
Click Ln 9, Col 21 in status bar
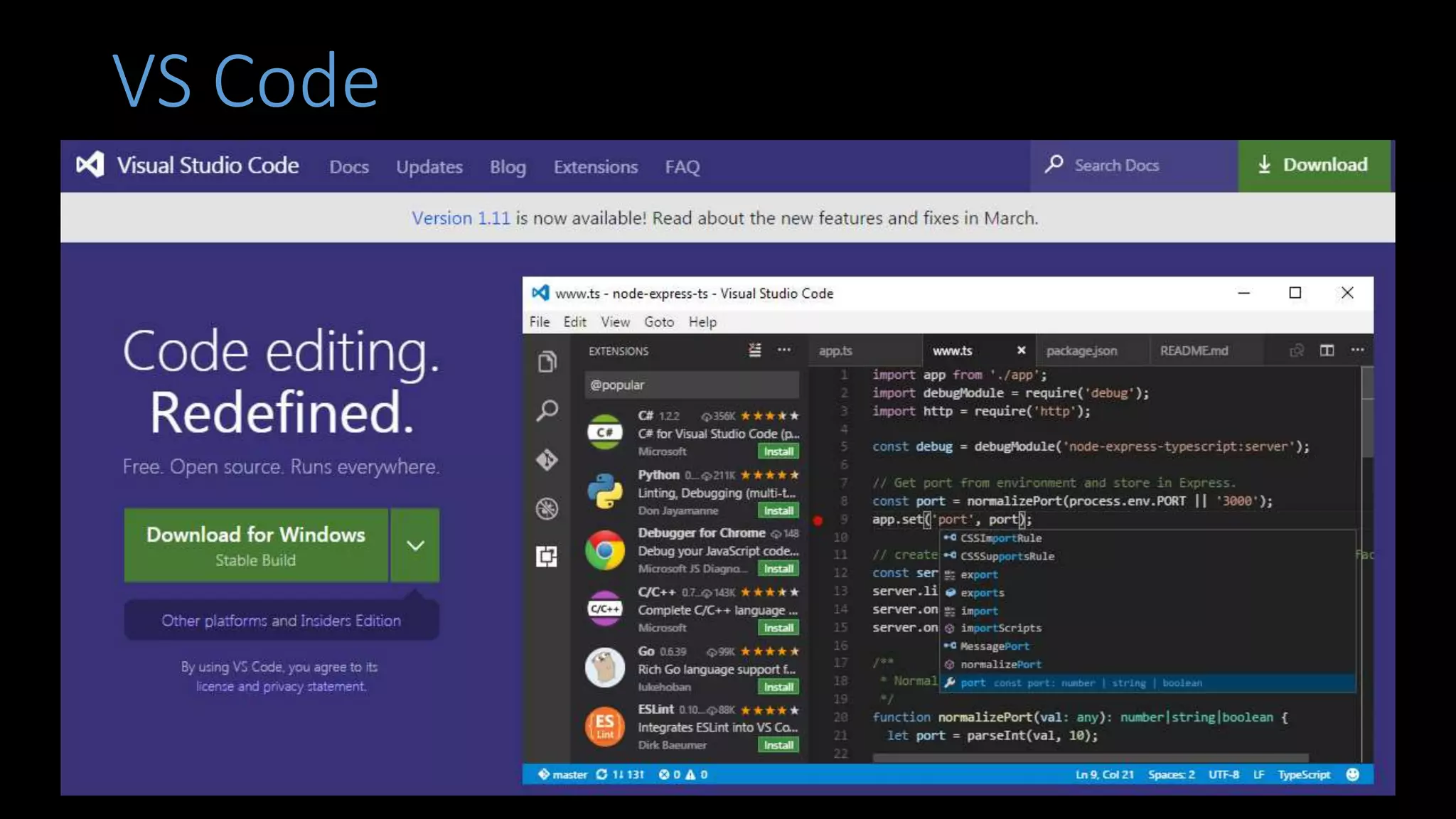[x=1104, y=774]
